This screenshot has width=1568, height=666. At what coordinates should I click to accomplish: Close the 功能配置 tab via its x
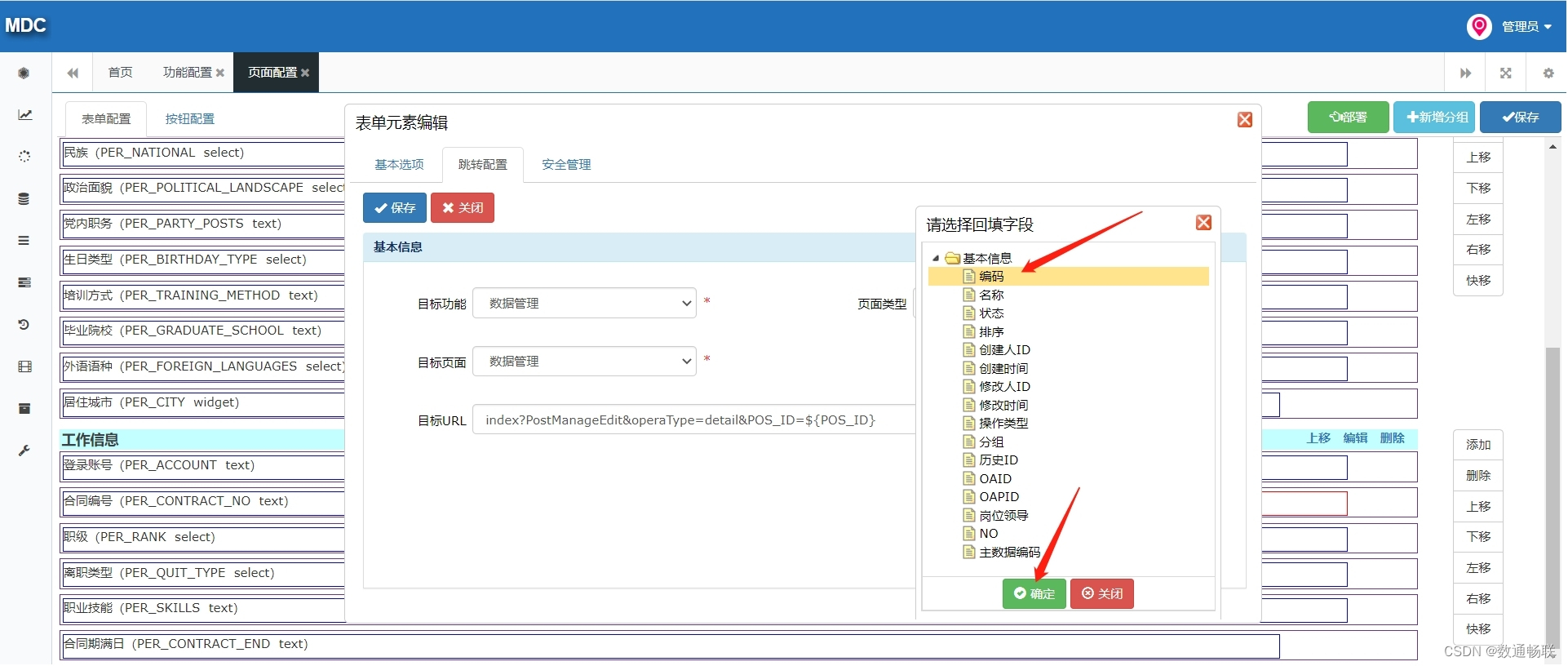click(x=220, y=73)
